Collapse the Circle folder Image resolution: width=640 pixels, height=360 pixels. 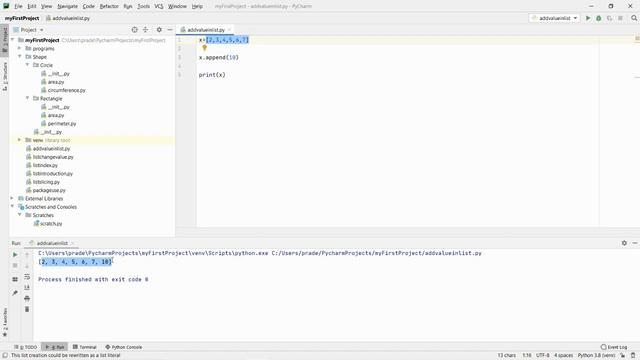27,65
